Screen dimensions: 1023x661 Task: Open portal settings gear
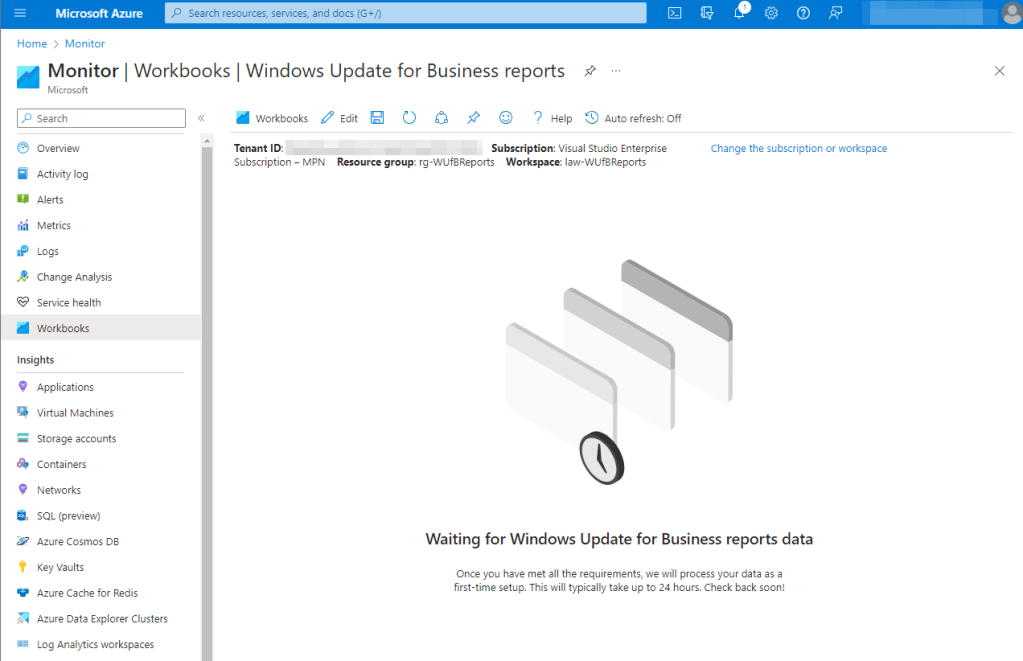tap(771, 13)
